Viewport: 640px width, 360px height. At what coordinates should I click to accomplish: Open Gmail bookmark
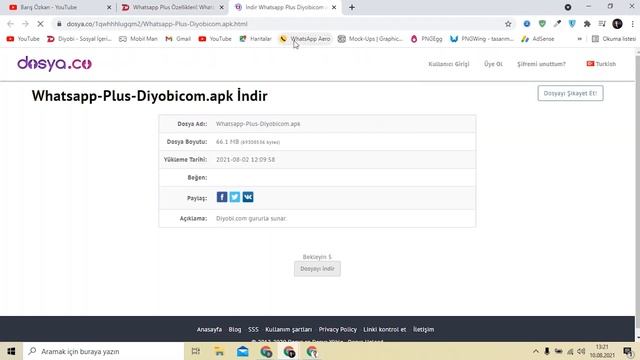178,39
